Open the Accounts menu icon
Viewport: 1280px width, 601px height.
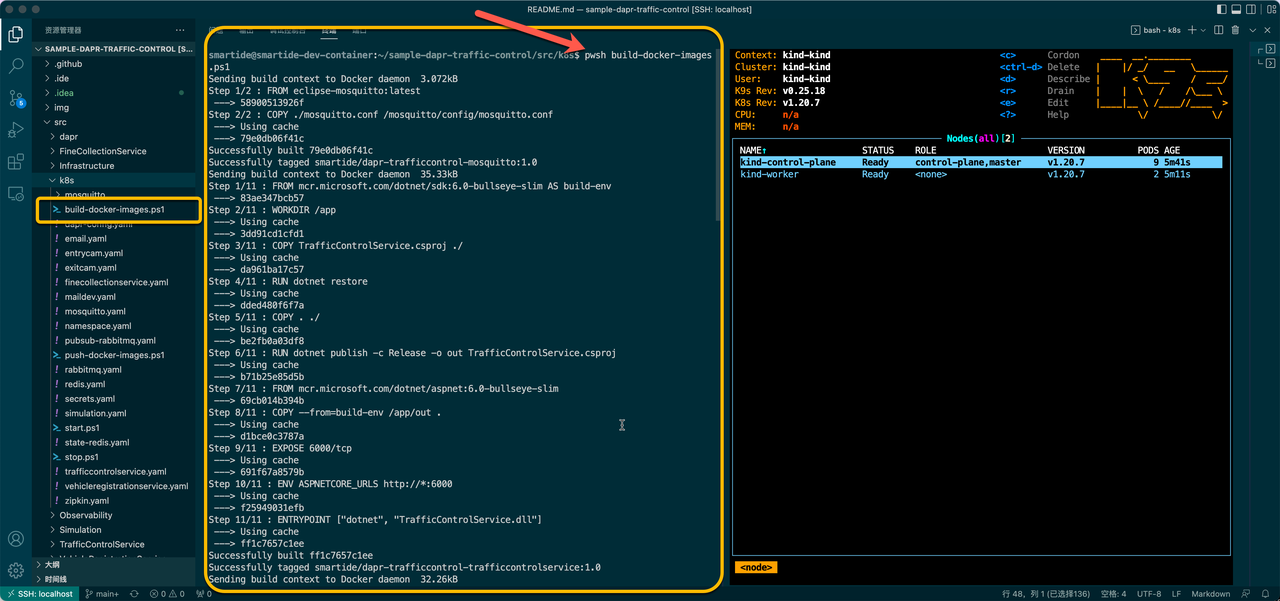coord(16,540)
